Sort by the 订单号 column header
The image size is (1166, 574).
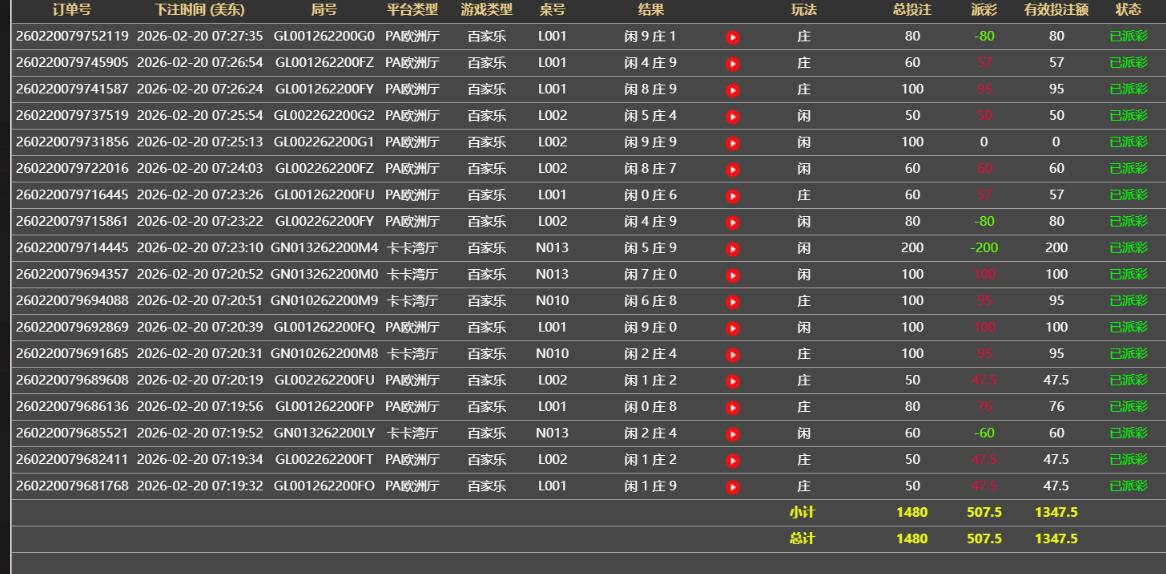pos(72,10)
